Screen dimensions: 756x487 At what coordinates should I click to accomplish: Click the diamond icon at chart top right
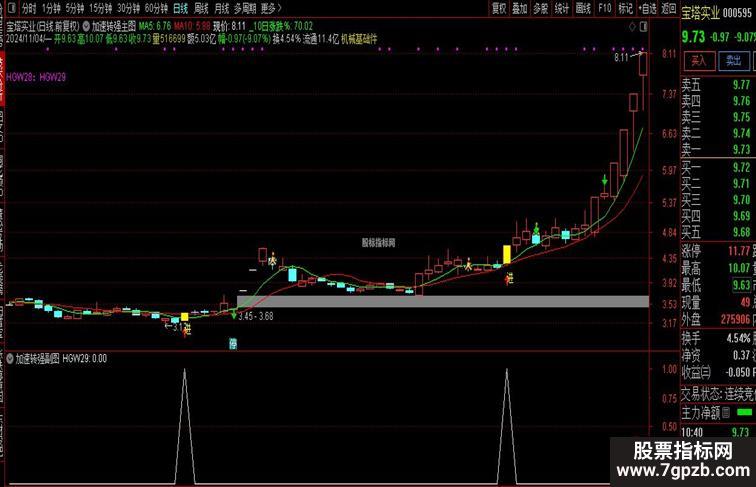click(x=632, y=27)
